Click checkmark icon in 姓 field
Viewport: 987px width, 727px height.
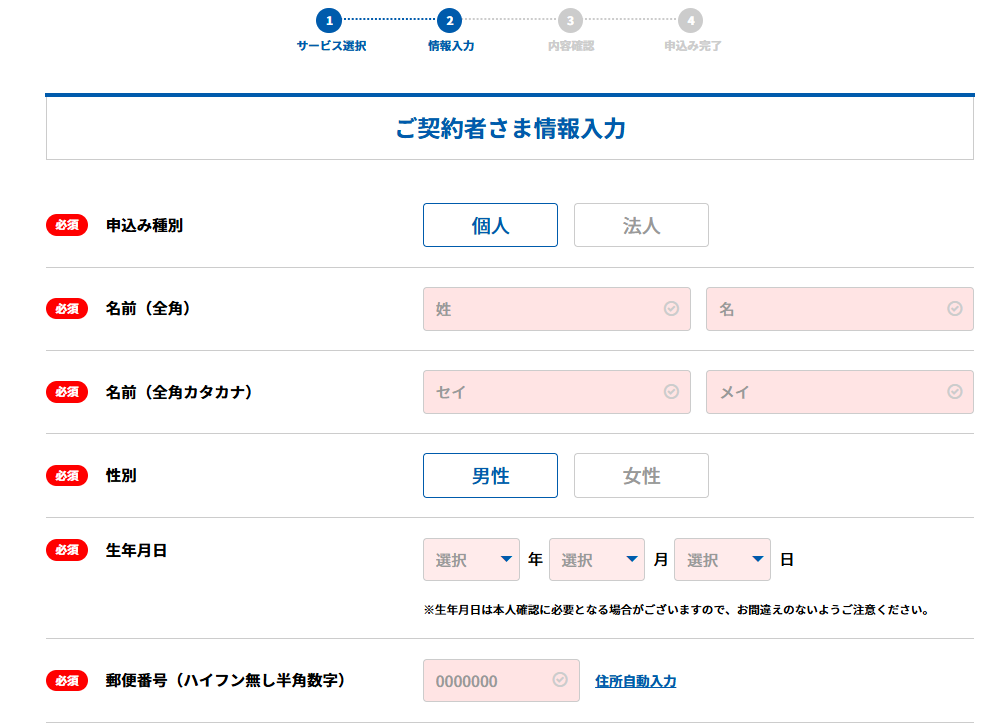click(x=672, y=309)
